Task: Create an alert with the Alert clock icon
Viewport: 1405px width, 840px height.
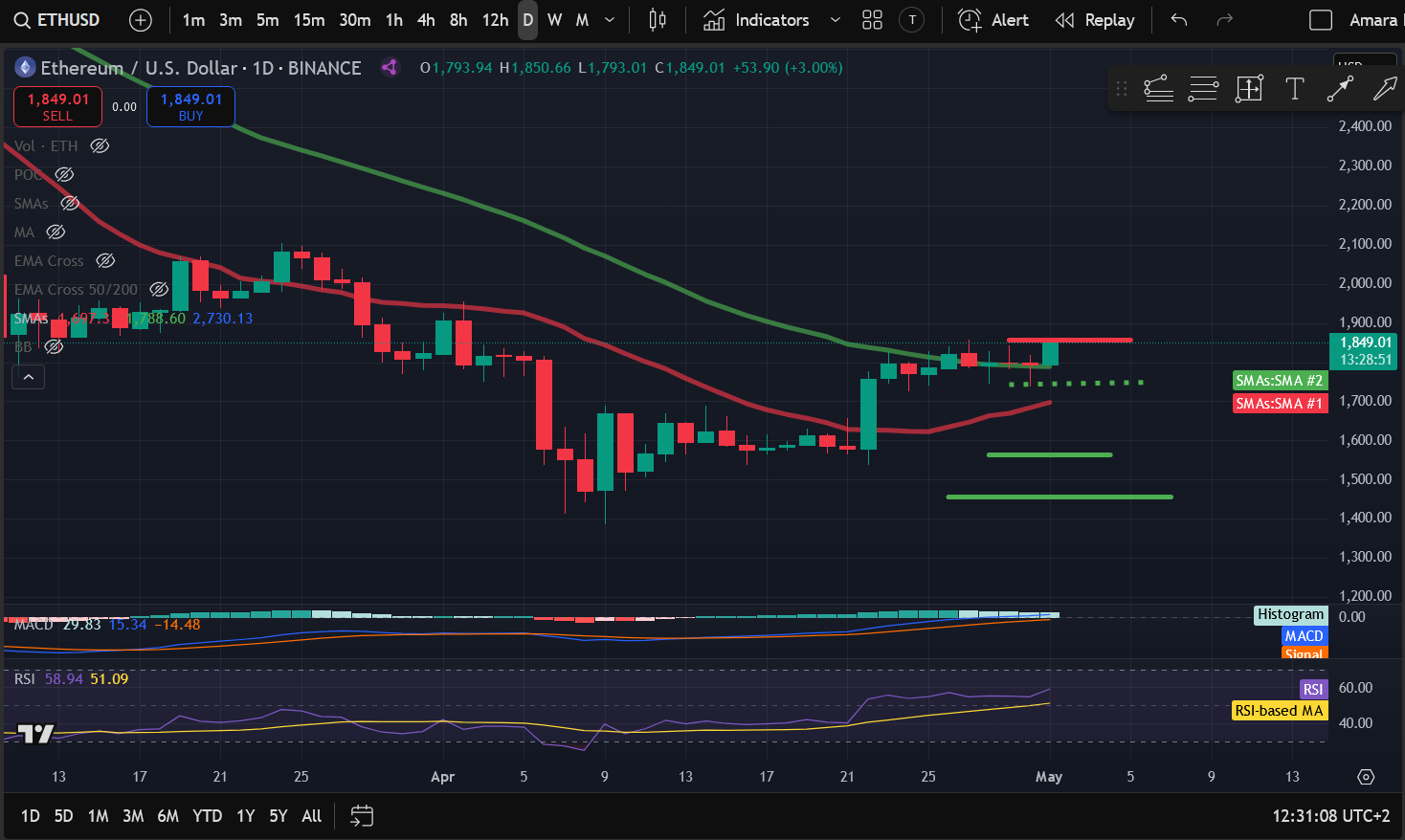Action: (x=970, y=19)
